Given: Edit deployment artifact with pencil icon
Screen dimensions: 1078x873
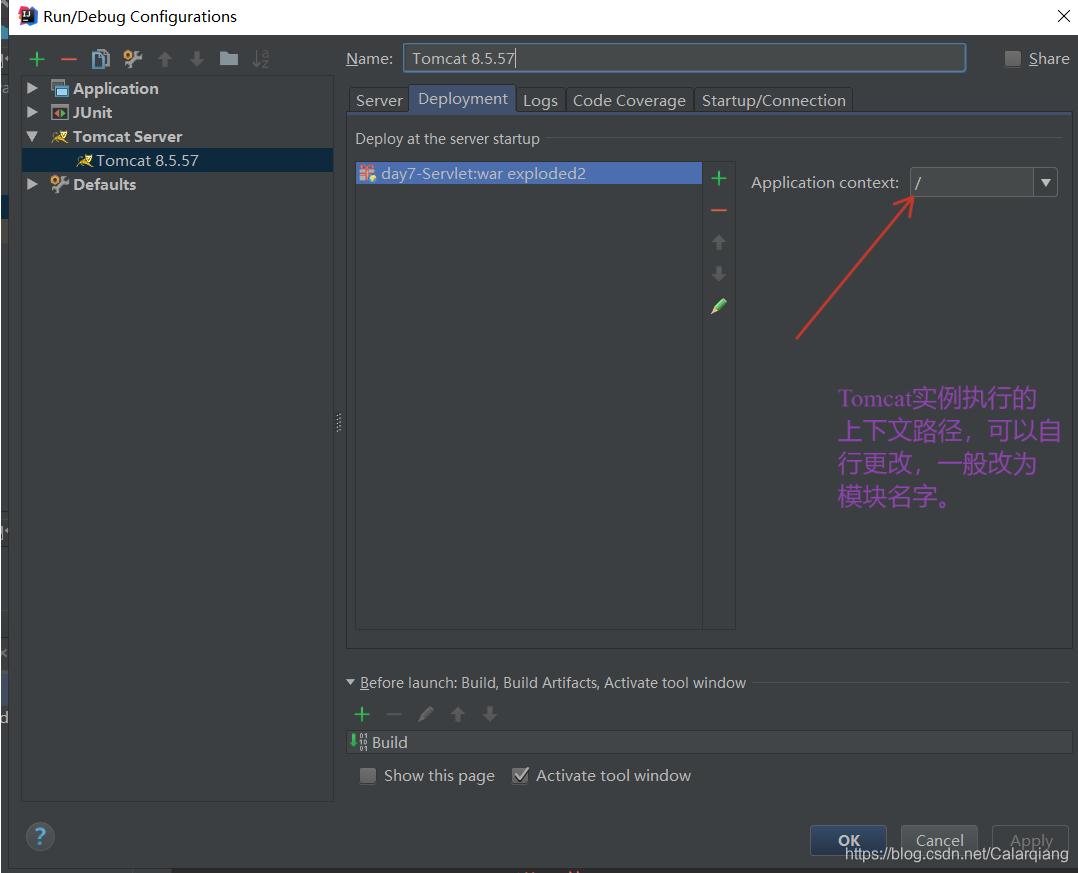Looking at the screenshot, I should click(719, 306).
